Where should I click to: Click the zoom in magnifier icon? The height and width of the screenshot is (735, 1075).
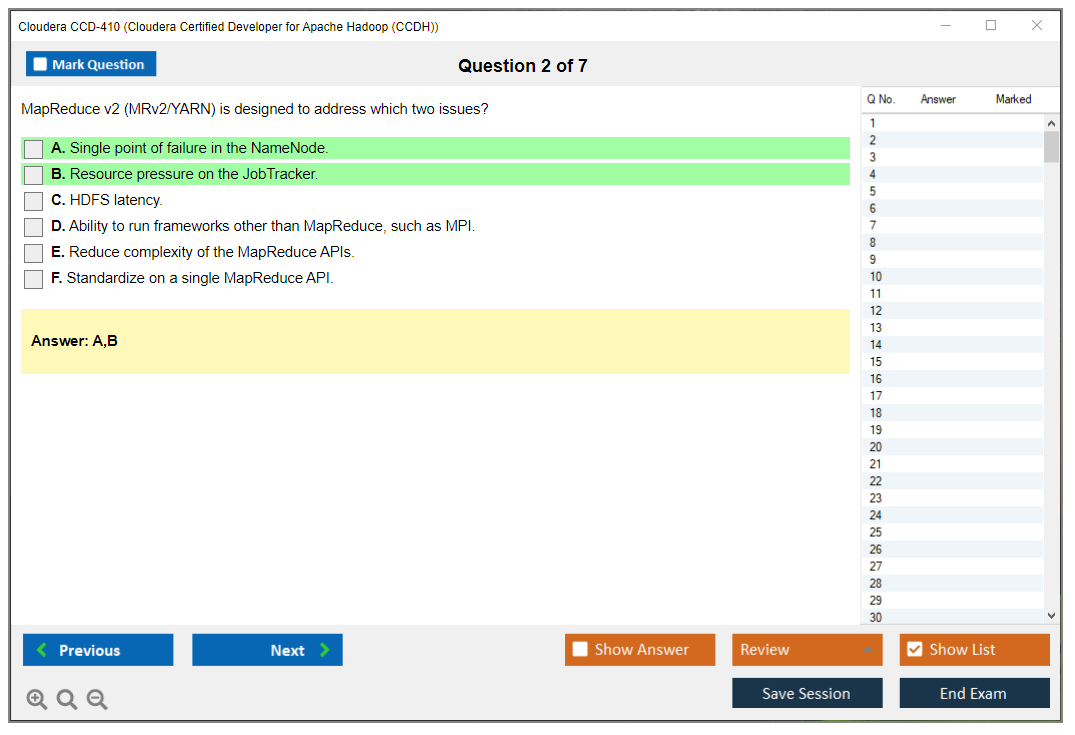37,700
